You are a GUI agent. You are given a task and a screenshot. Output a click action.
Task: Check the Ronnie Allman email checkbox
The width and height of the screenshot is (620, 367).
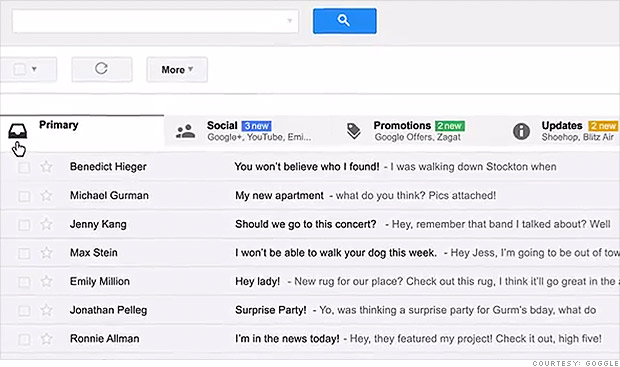click(x=24, y=339)
